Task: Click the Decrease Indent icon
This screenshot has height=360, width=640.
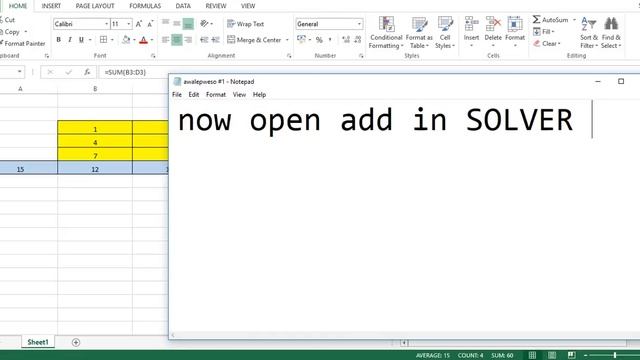Action: click(204, 40)
